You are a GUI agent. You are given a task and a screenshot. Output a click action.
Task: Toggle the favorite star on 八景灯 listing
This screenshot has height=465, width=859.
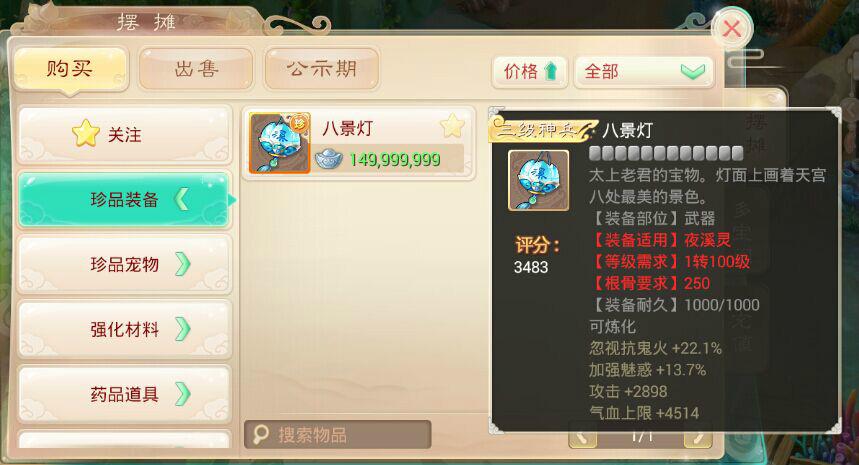(x=453, y=127)
